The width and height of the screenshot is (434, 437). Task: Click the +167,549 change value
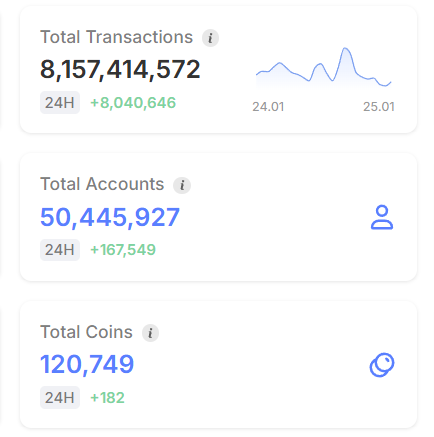tap(123, 250)
